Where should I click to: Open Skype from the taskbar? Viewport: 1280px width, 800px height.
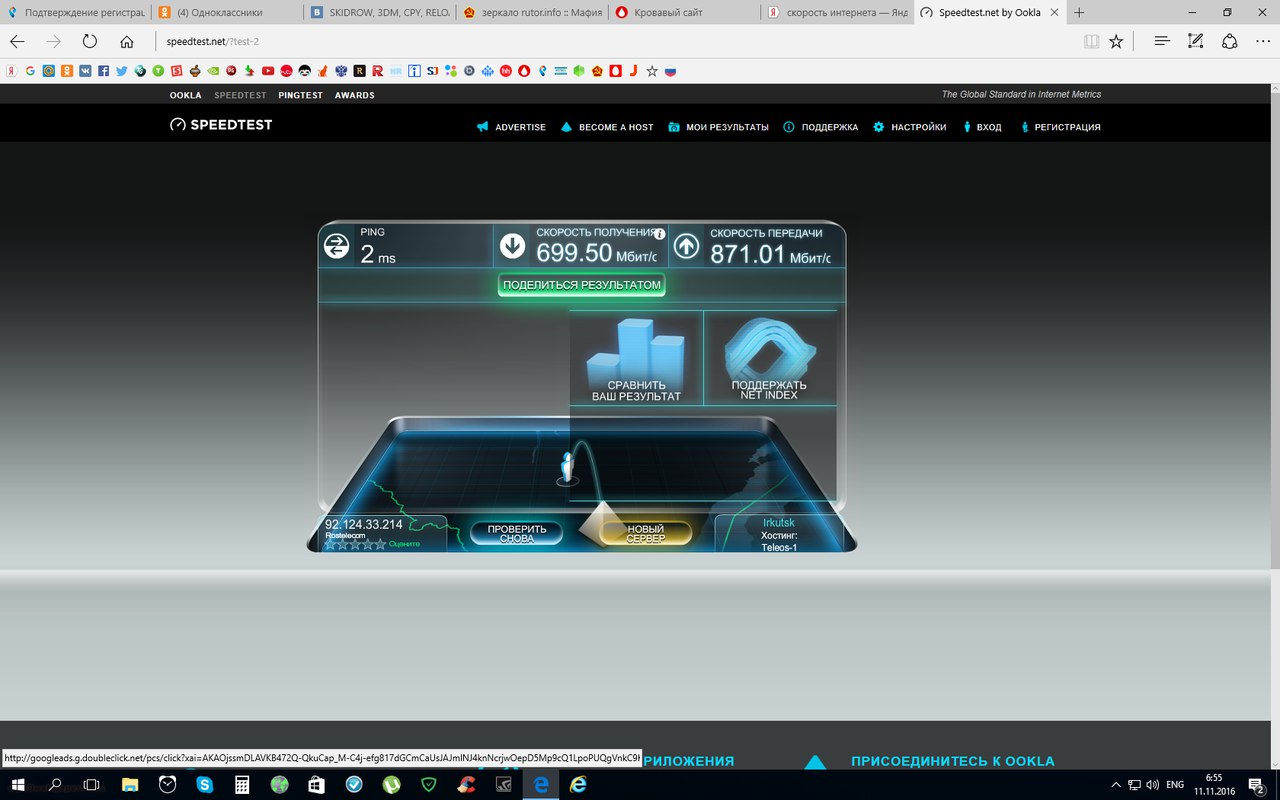point(204,785)
